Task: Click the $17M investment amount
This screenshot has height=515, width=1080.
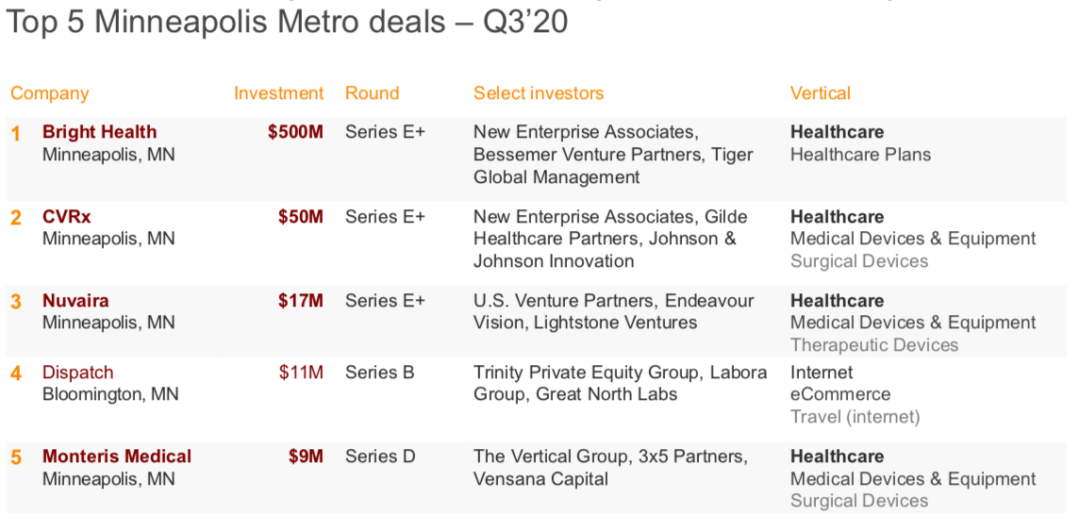Action: 300,301
